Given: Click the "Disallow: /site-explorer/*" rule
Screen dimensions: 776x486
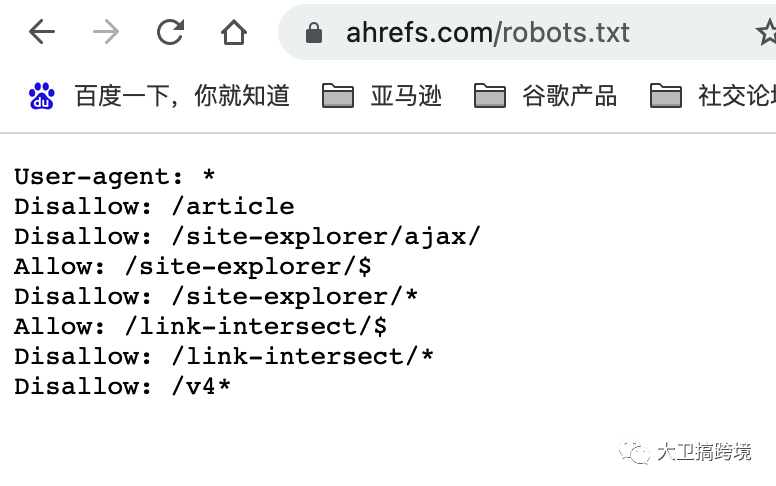Looking at the screenshot, I should pos(216,297).
